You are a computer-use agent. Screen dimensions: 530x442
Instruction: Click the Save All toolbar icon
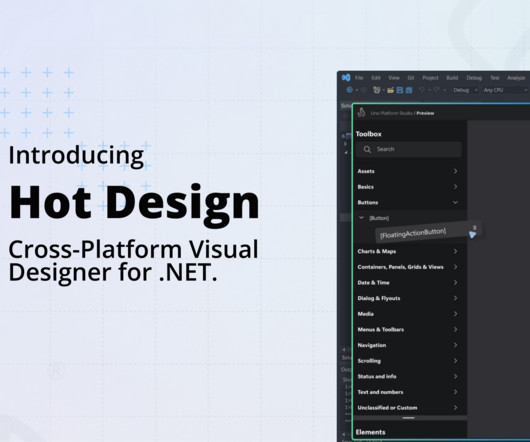click(x=409, y=90)
